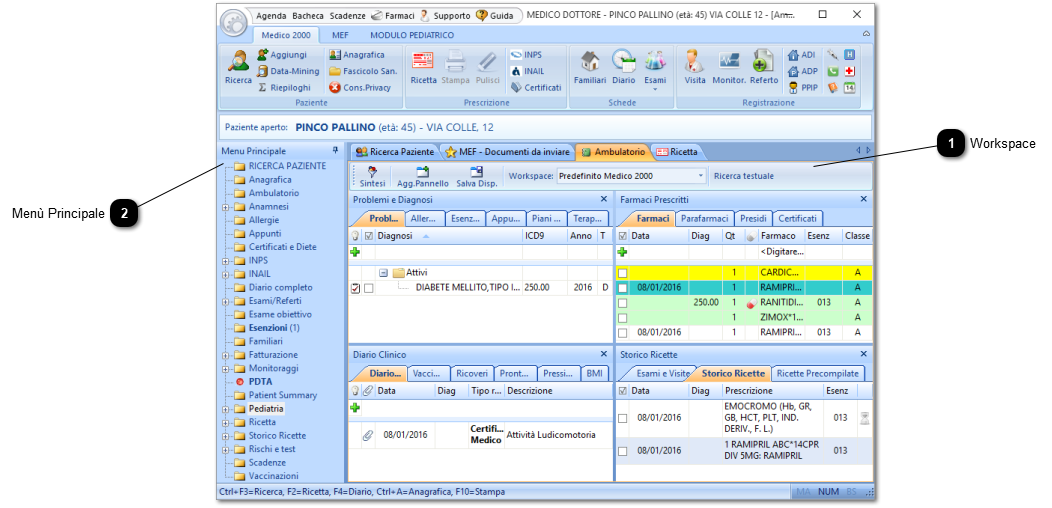Select the Parafarmaci tab
The width and height of the screenshot is (1052, 508).
(x=704, y=219)
